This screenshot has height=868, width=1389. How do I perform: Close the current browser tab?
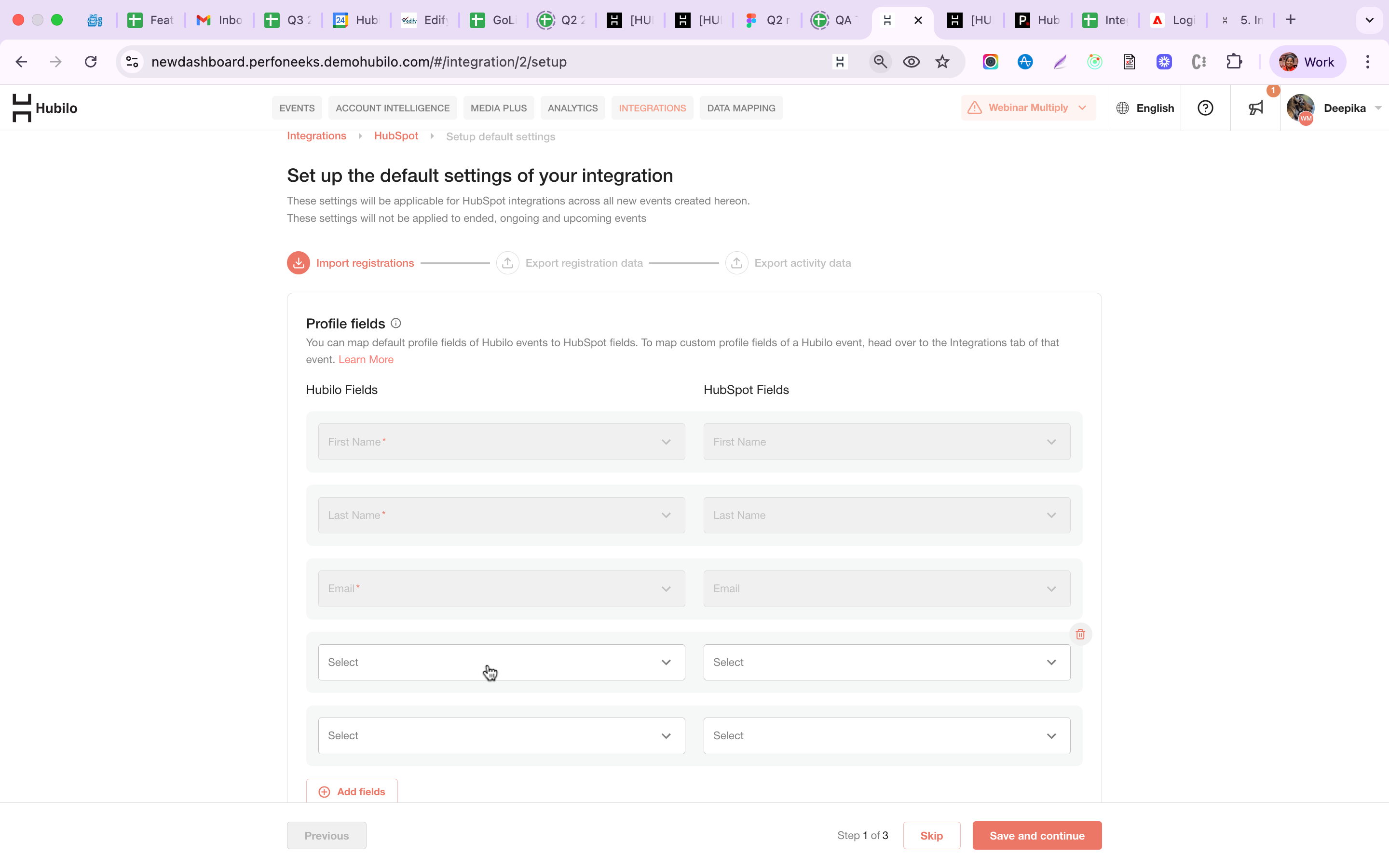pos(918,20)
